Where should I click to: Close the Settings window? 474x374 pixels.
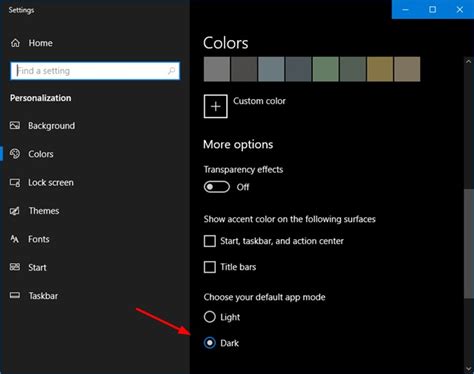tap(460, 9)
